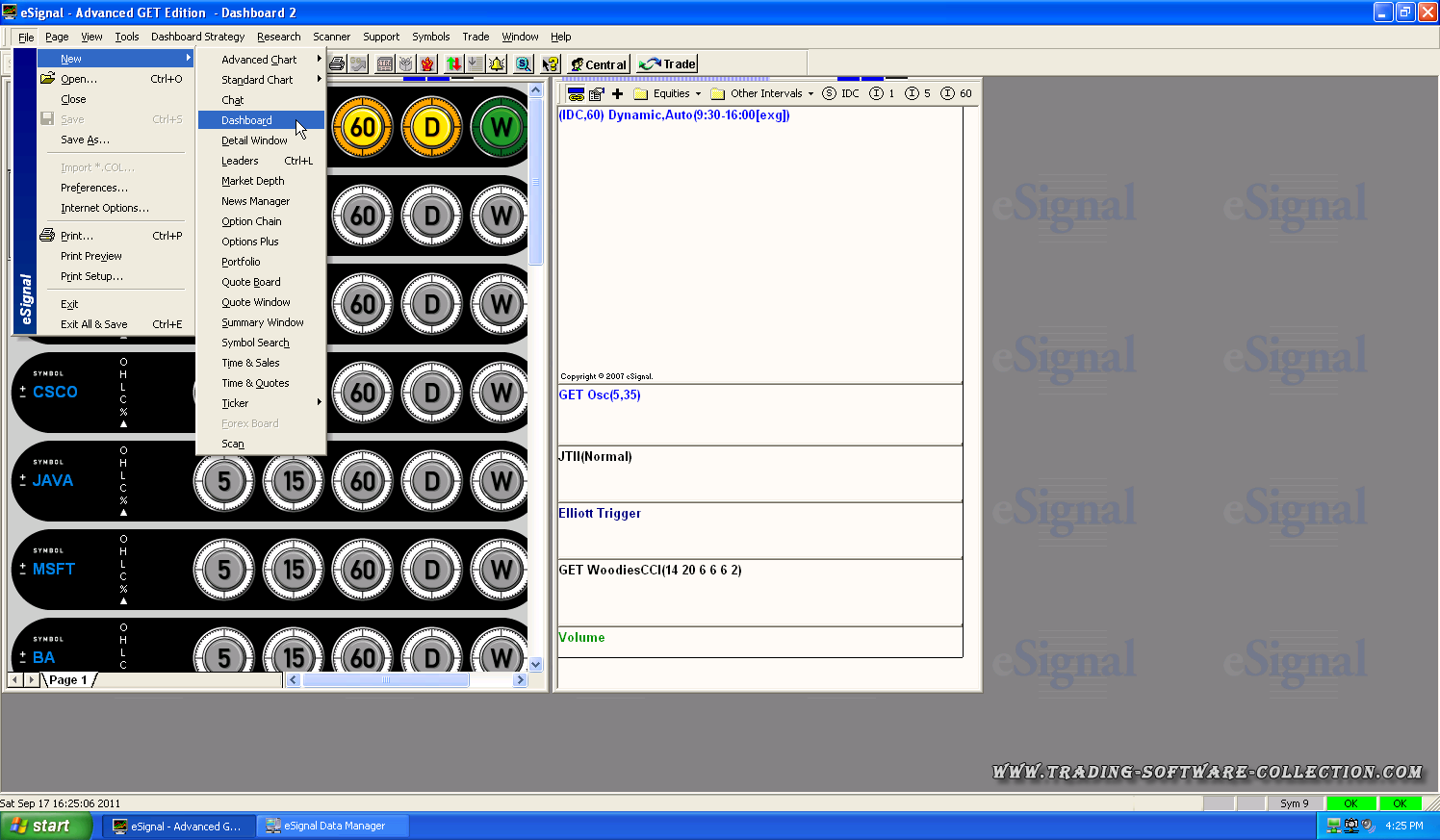1440x840 pixels.
Task: Click the Central button
Action: pyautogui.click(x=598, y=64)
